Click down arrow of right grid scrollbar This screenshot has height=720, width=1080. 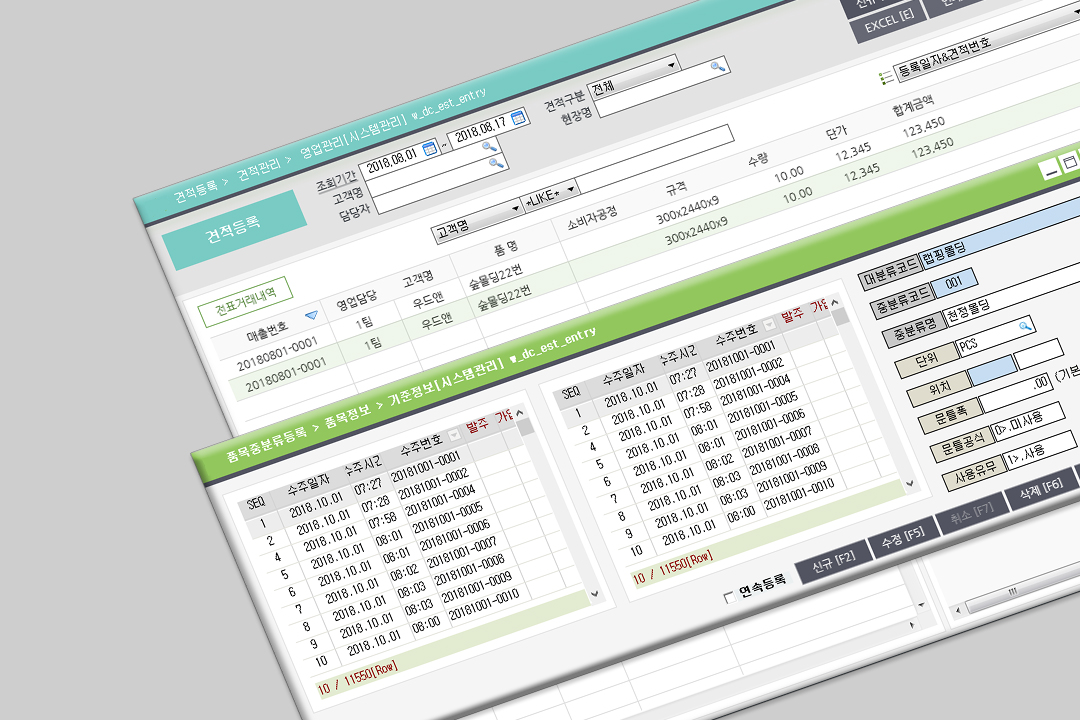tap(909, 483)
